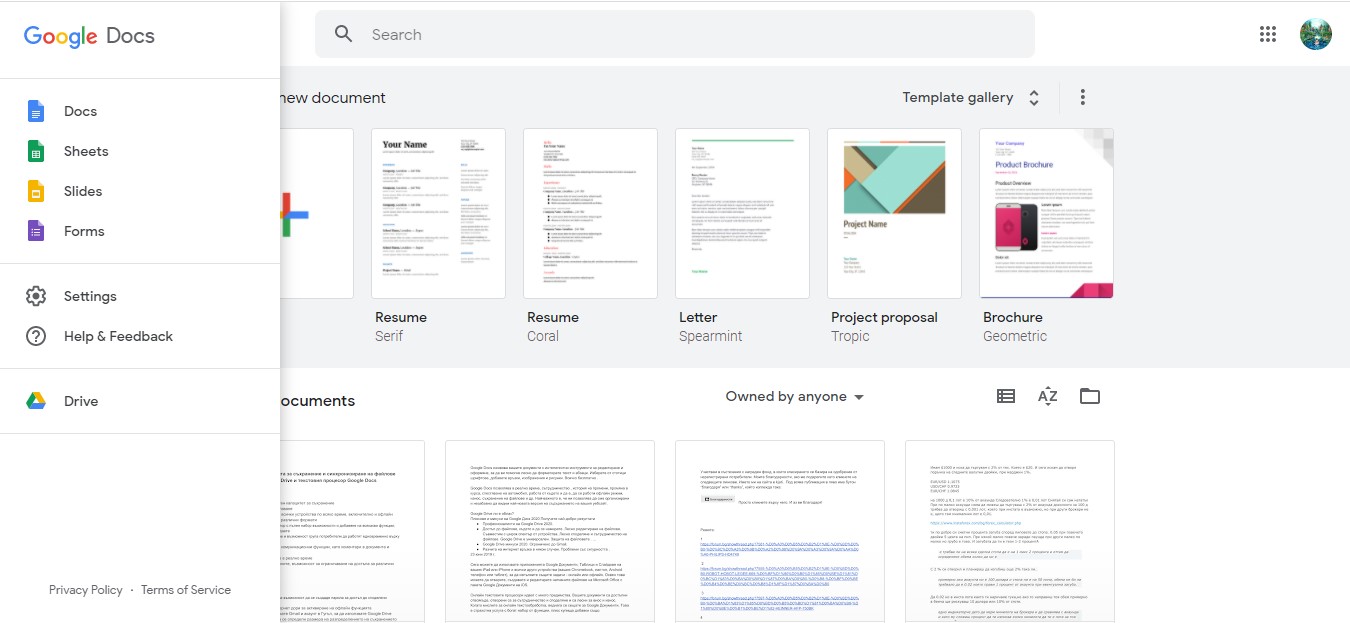Click the 'Spearmint' template subtitle

click(711, 336)
